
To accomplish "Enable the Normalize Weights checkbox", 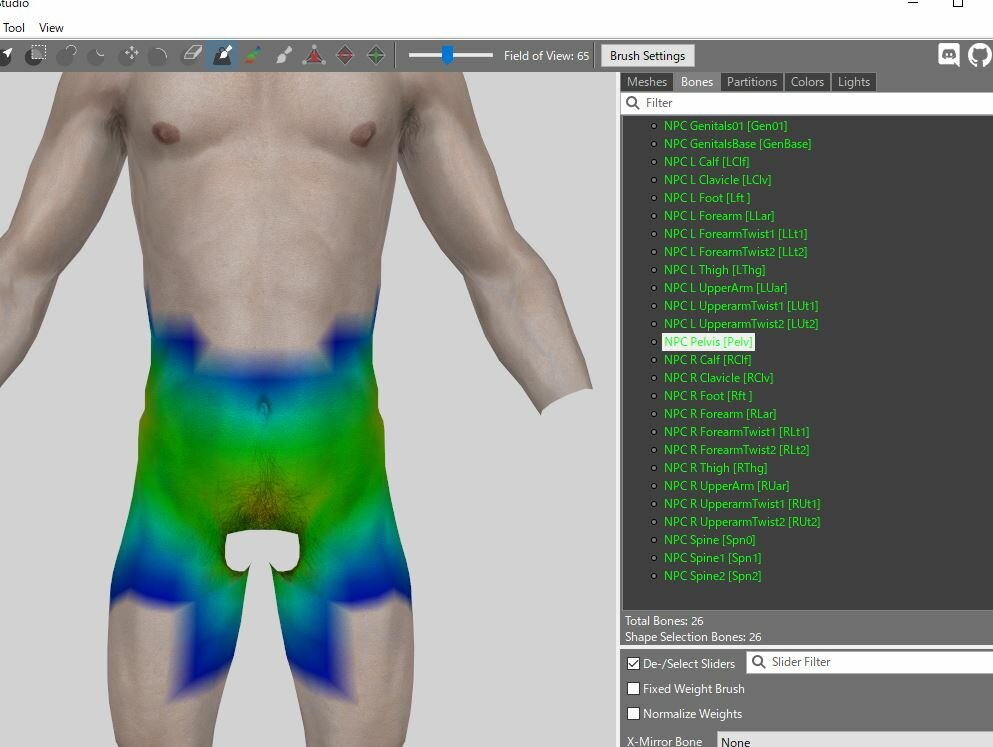I will pyautogui.click(x=633, y=713).
